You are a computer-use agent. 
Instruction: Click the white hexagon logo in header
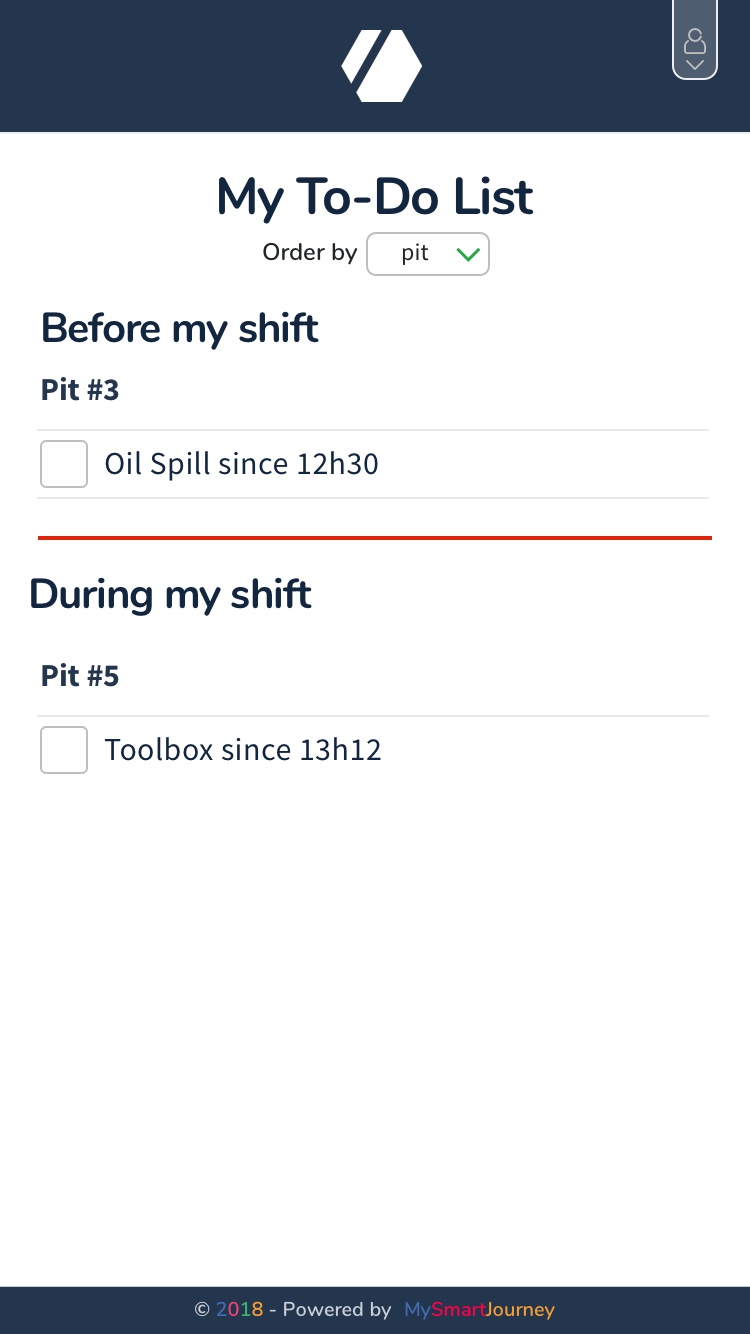click(381, 66)
